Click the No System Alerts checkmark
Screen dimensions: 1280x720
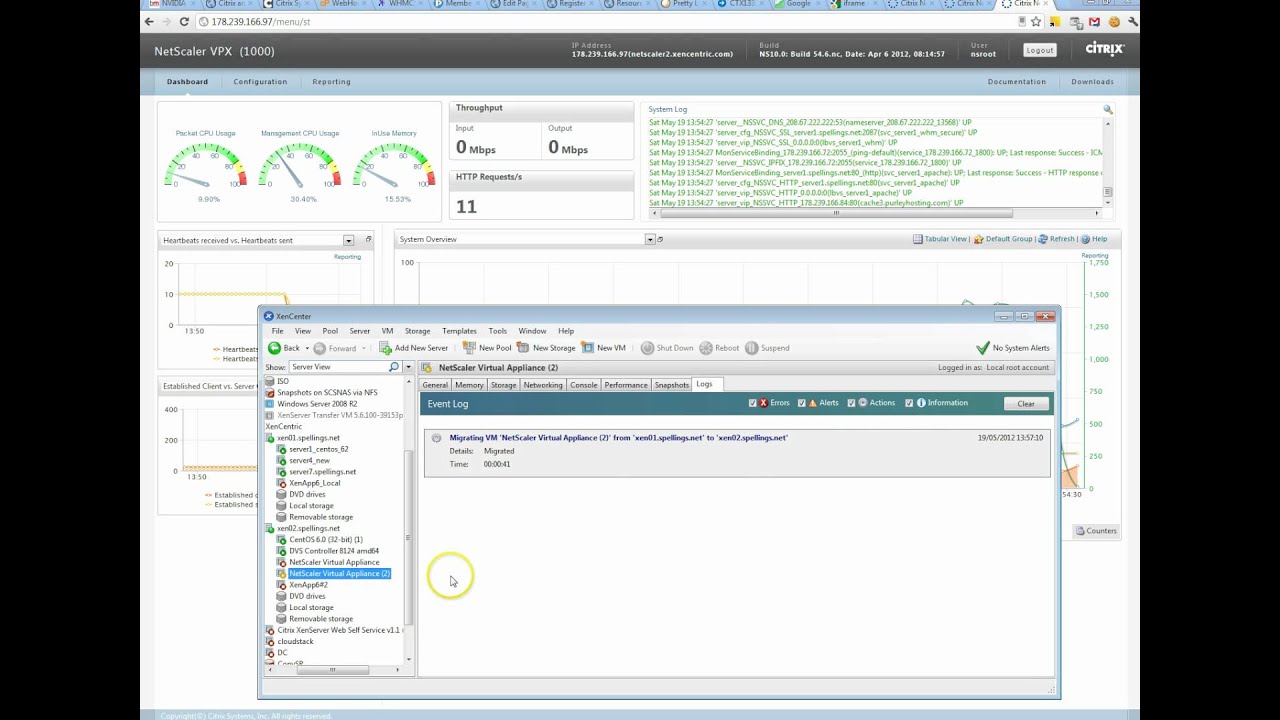982,348
